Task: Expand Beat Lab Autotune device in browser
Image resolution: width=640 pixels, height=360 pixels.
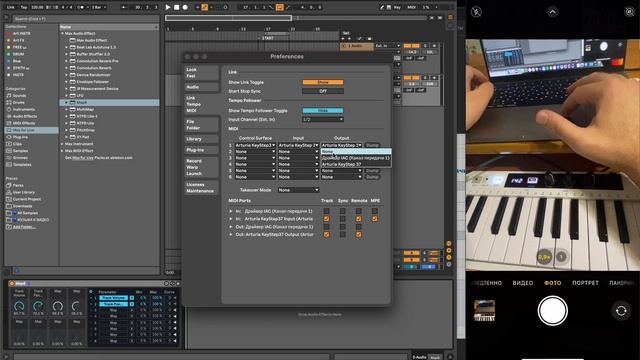Action: click(67, 47)
